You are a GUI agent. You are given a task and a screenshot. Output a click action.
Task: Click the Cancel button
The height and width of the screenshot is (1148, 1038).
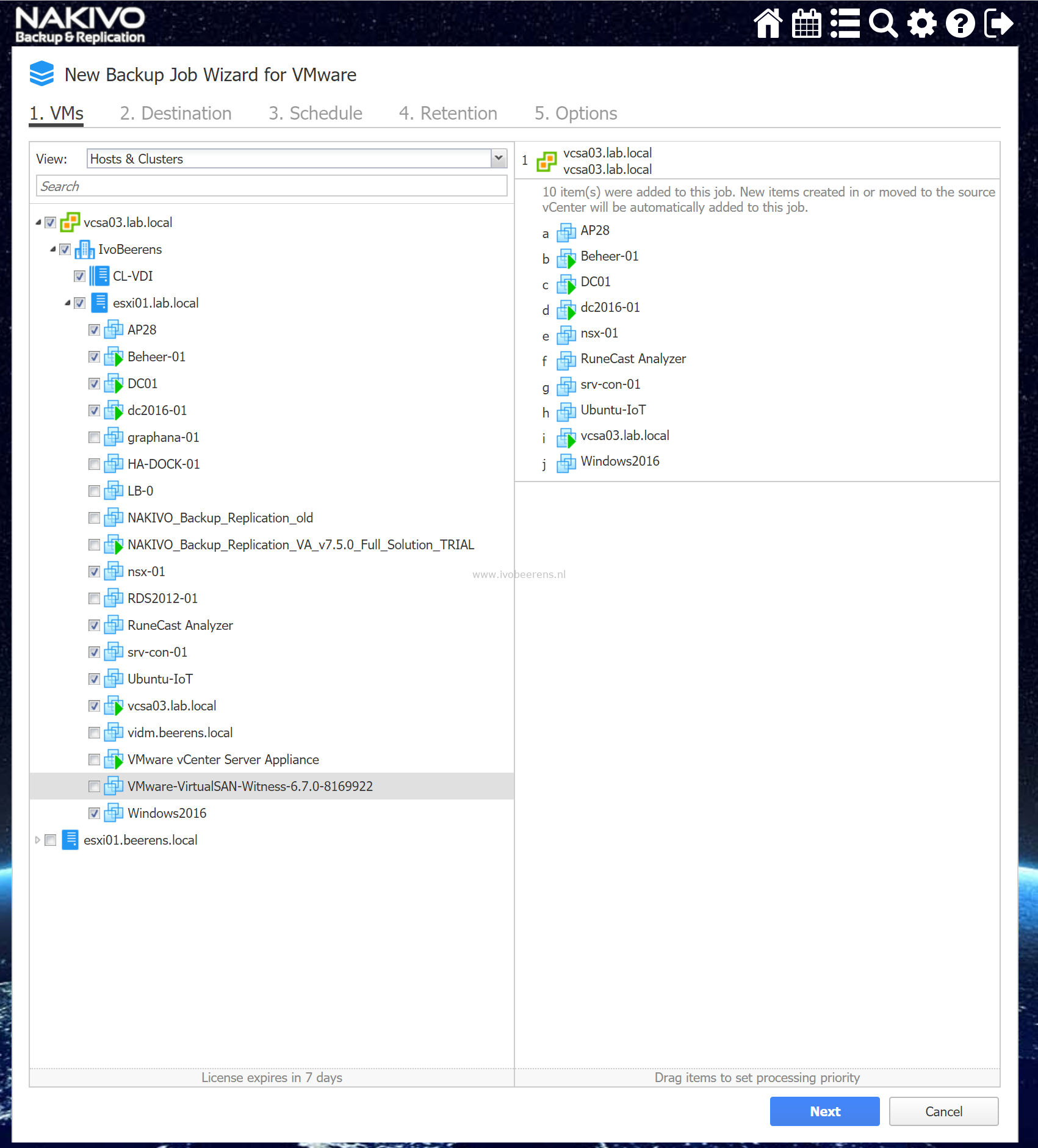pyautogui.click(x=943, y=1111)
